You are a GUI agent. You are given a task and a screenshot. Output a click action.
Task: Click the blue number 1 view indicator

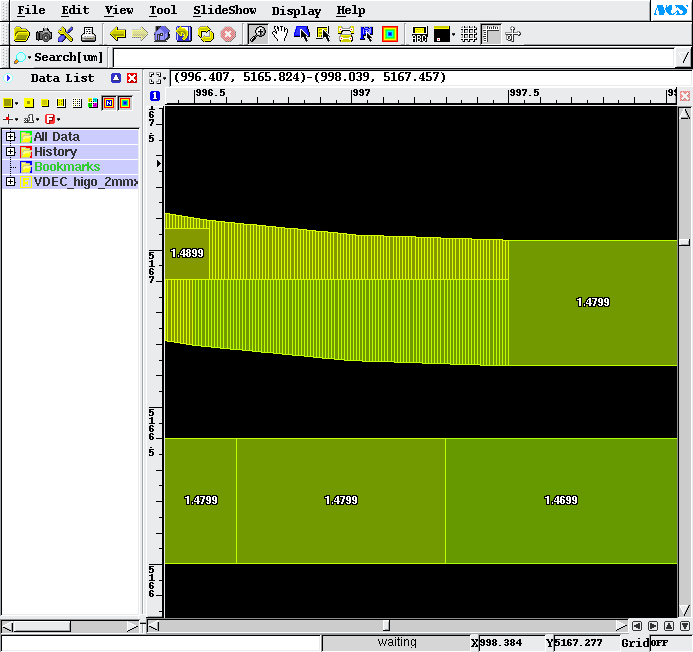(x=155, y=95)
